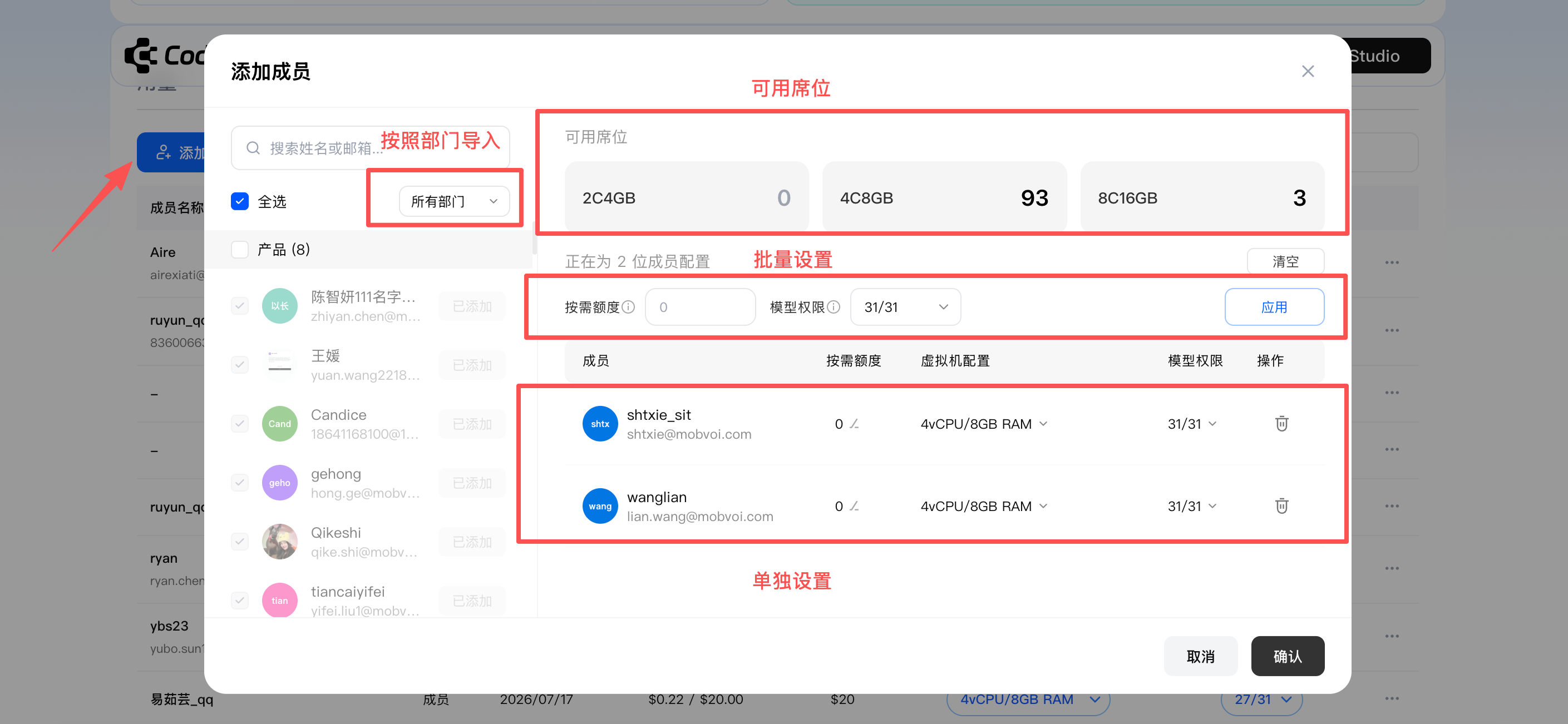This screenshot has width=1568, height=724.
Task: Check the 产品 (8) department checkbox
Action: 240,250
